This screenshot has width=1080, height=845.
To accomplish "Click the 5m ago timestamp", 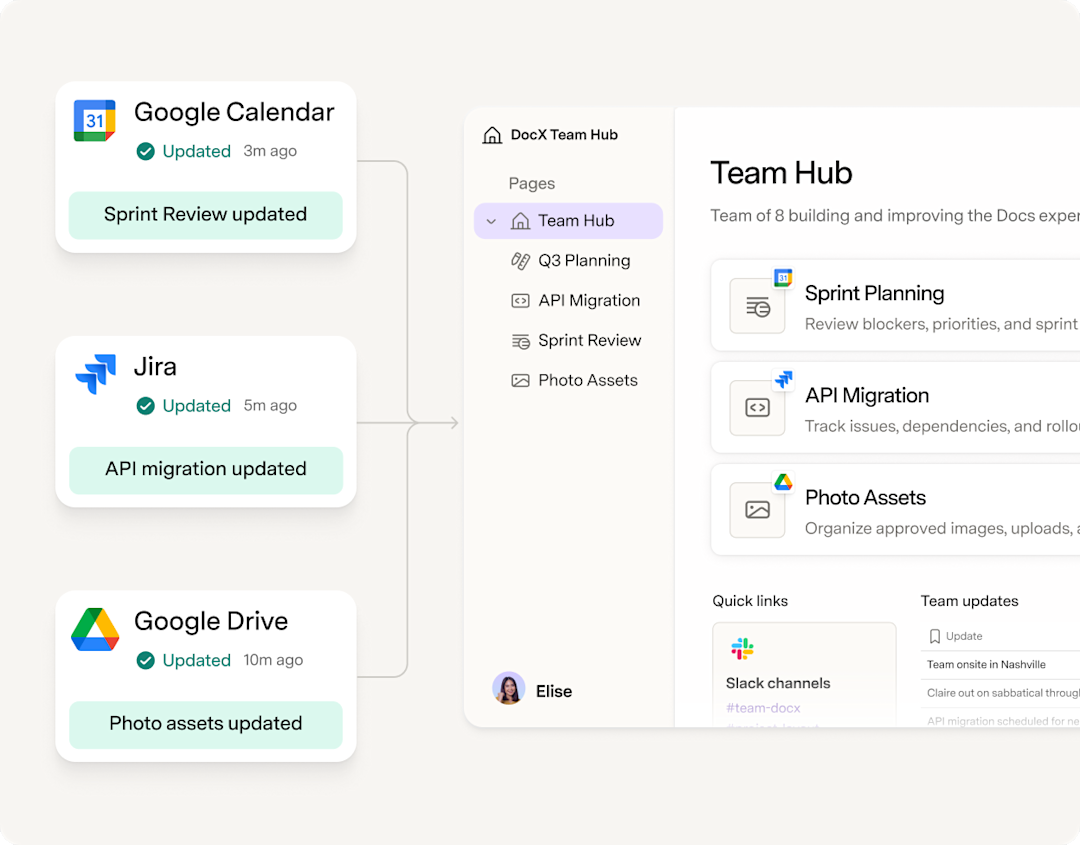I will pyautogui.click(x=270, y=406).
